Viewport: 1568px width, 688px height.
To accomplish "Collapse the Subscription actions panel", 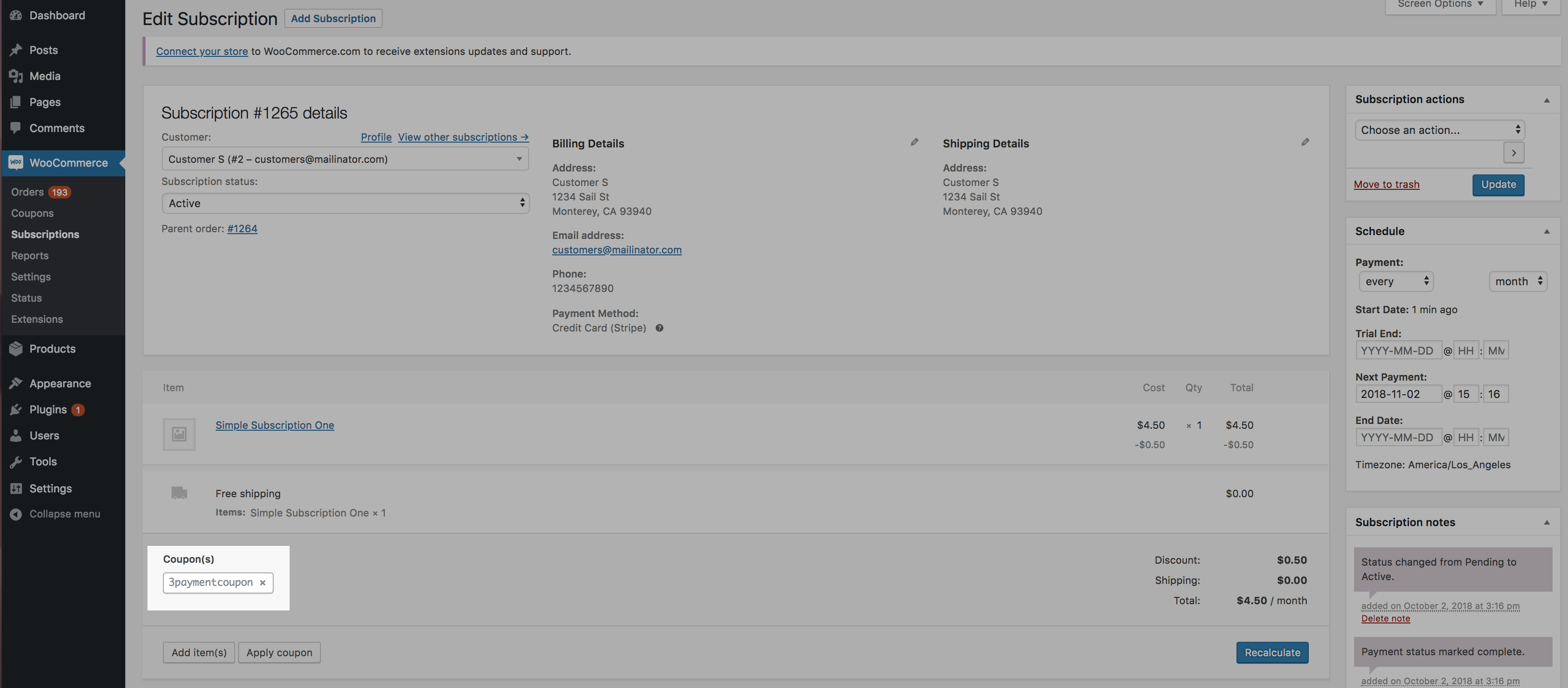I will pos(1547,100).
